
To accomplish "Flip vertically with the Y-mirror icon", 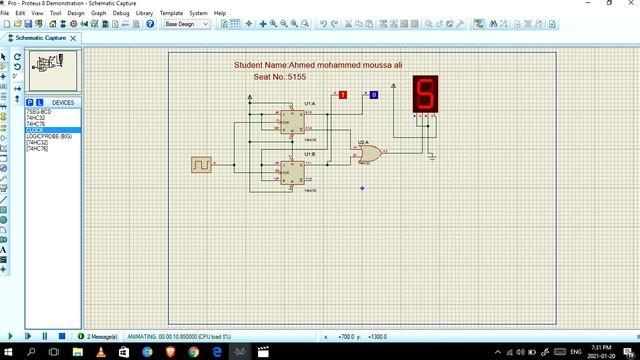I will click(17, 99).
